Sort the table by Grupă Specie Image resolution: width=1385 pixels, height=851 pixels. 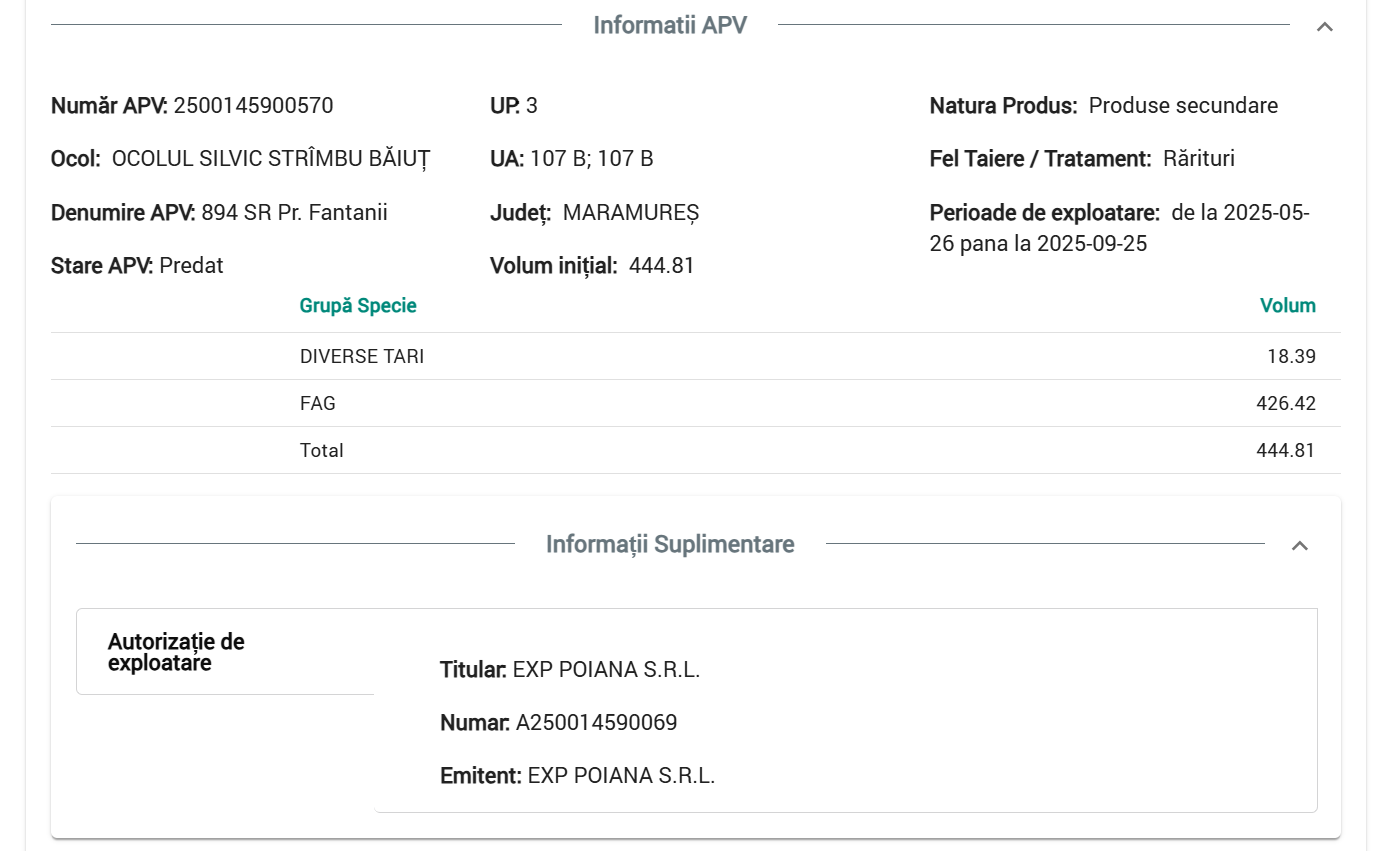358,305
